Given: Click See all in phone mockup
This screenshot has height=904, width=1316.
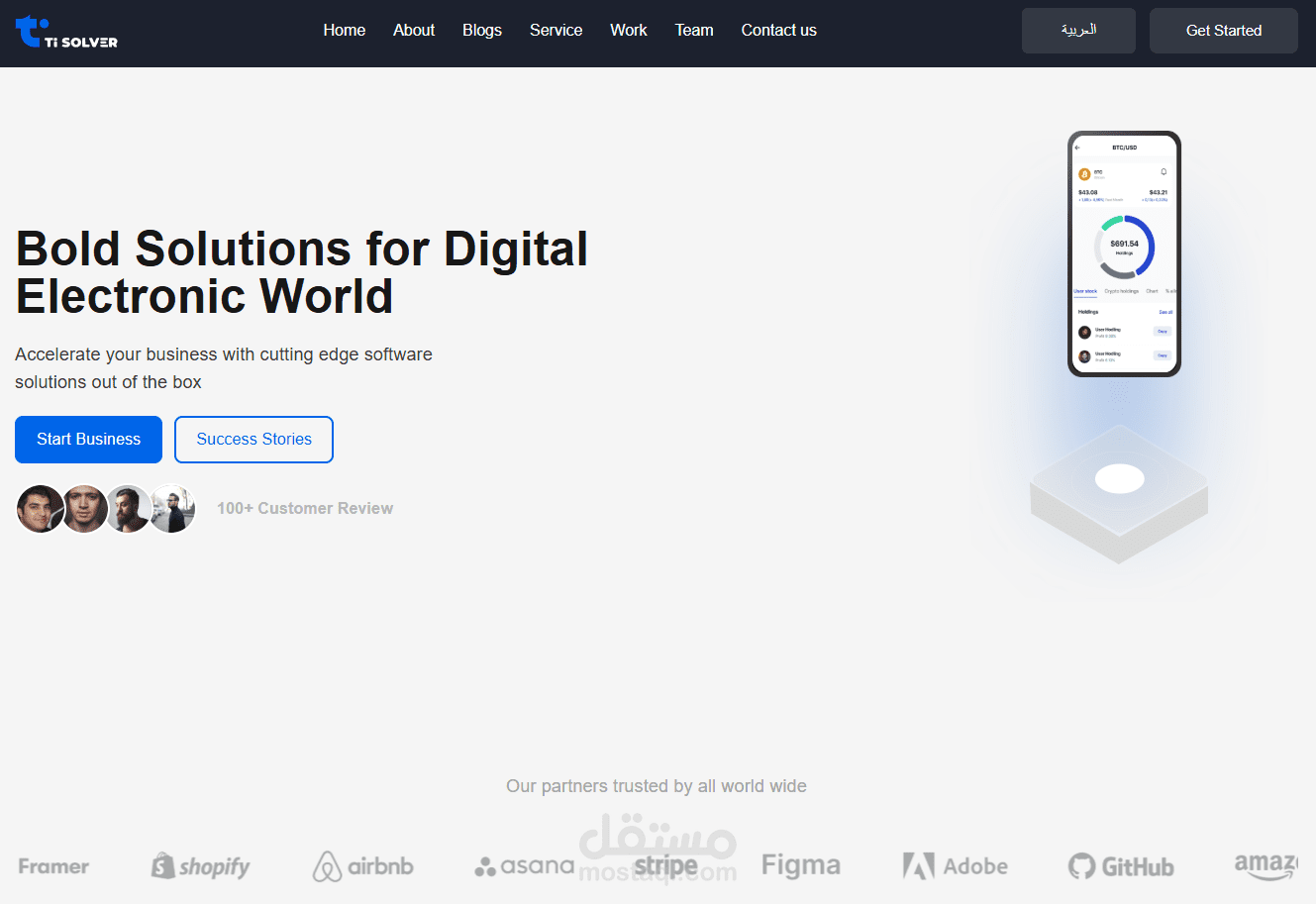Looking at the screenshot, I should (1165, 312).
